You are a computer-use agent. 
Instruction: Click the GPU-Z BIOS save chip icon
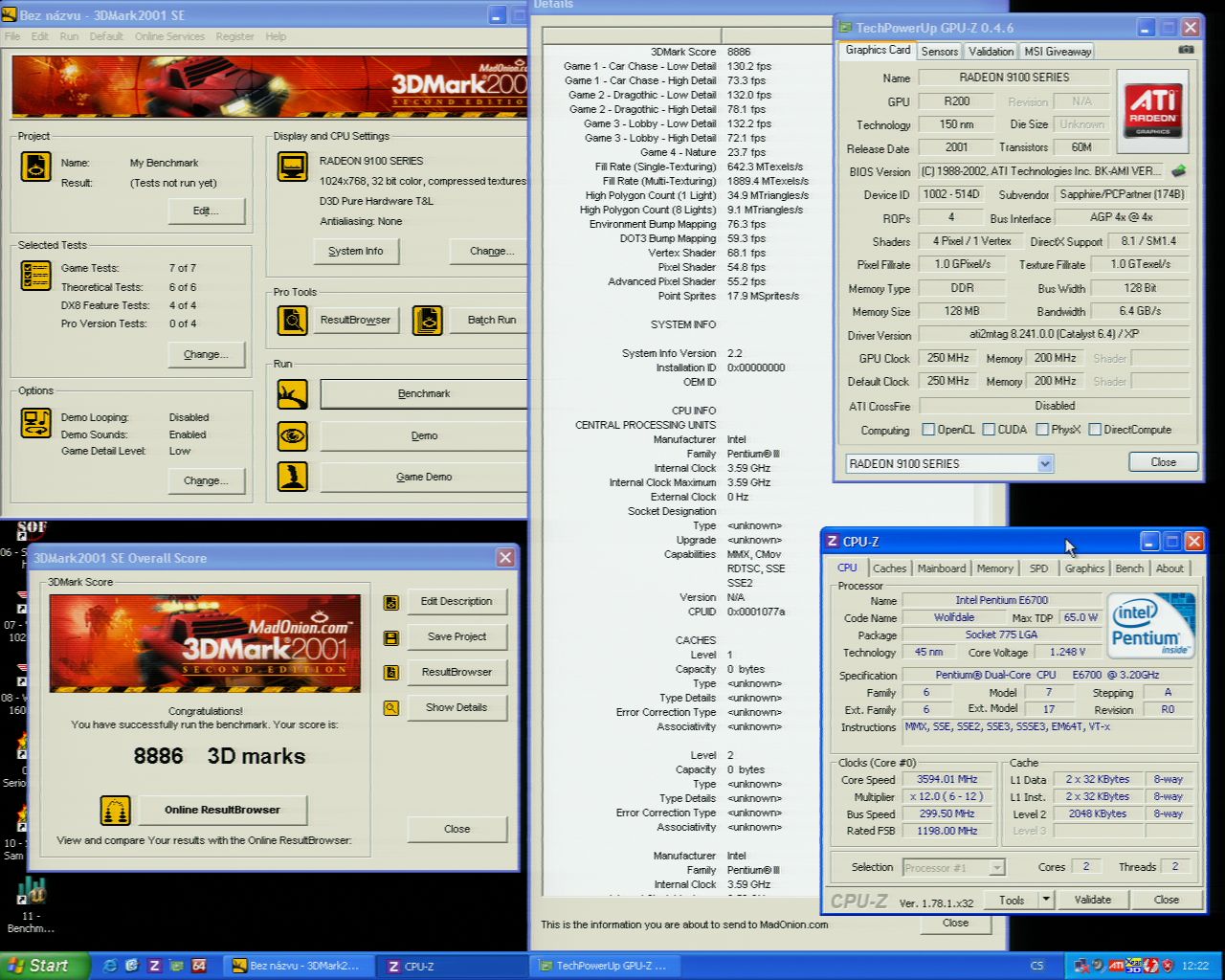pos(1178,170)
